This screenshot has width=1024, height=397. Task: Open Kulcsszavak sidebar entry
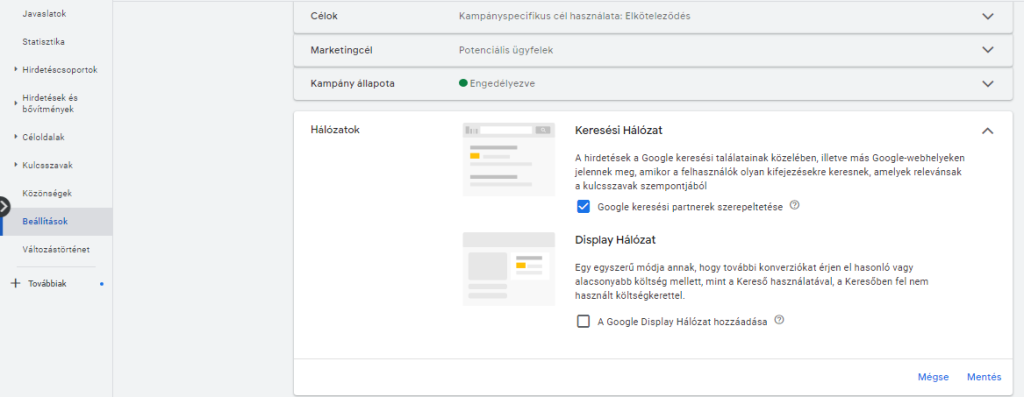47,165
